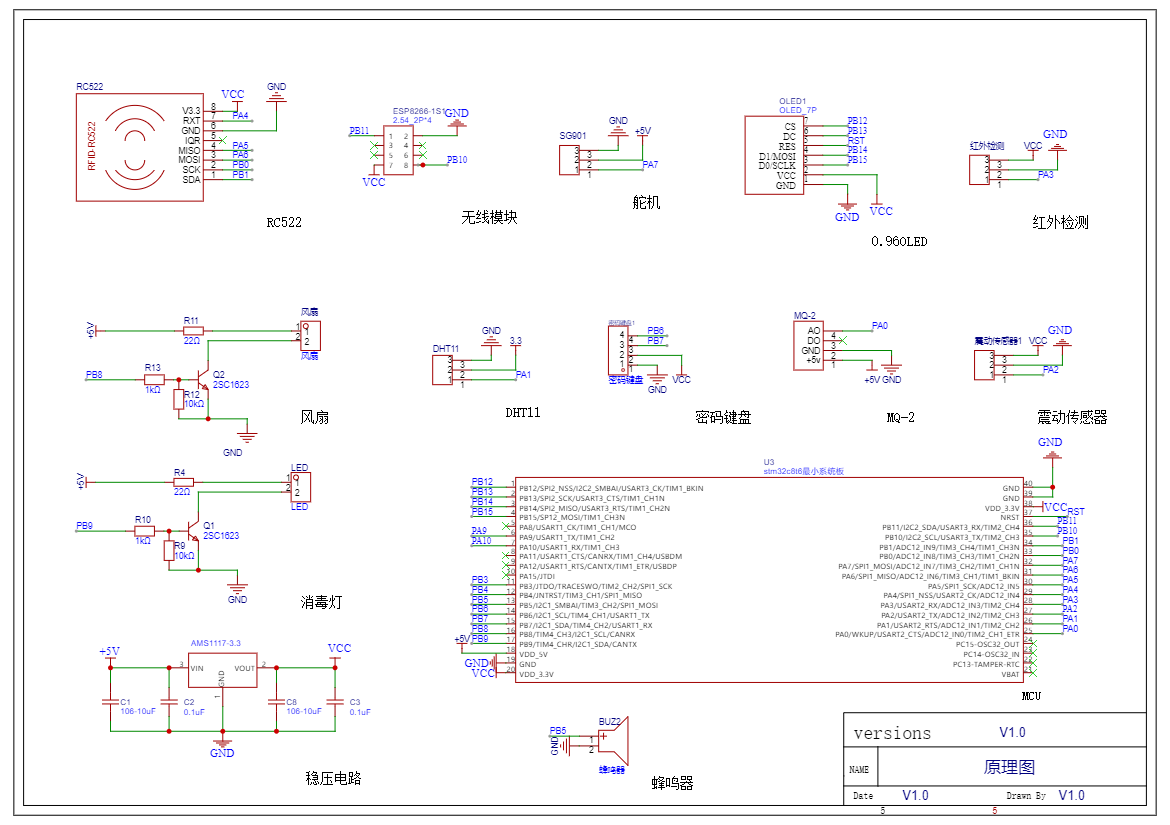This screenshot has width=1170, height=825.
Task: Select resistor R12 10kΩ symbol
Action: (x=178, y=399)
